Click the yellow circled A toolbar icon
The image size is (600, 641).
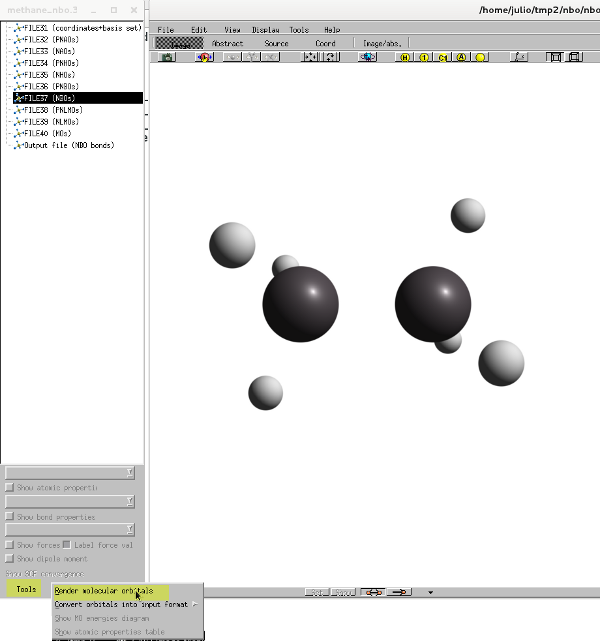coord(461,57)
